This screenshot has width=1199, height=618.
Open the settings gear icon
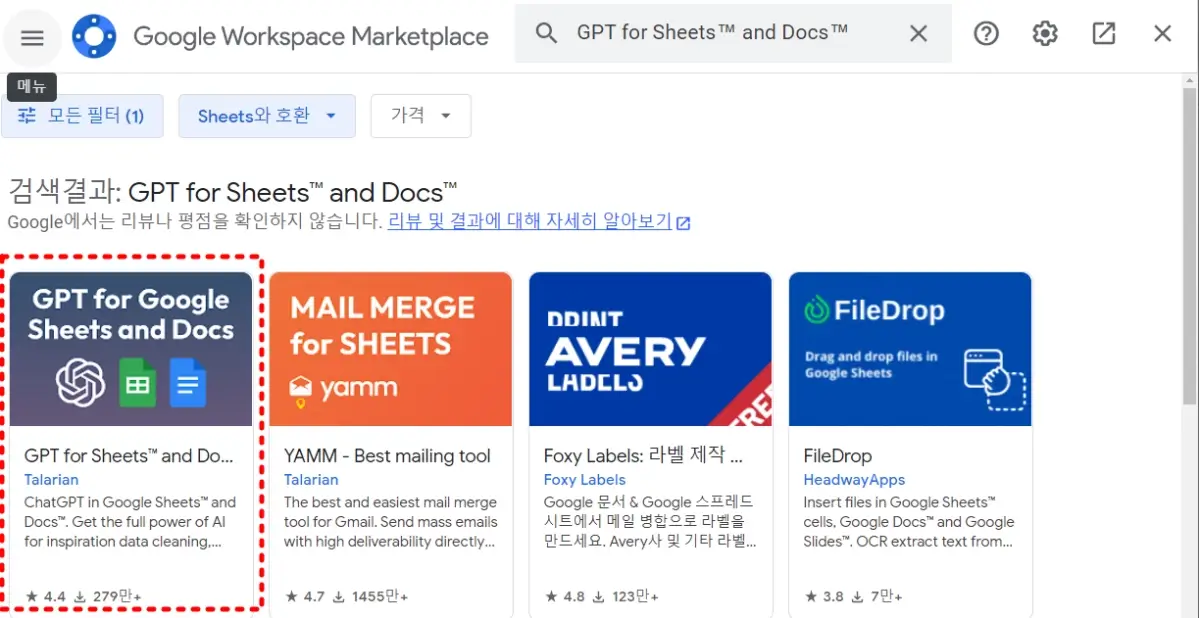coord(1045,33)
